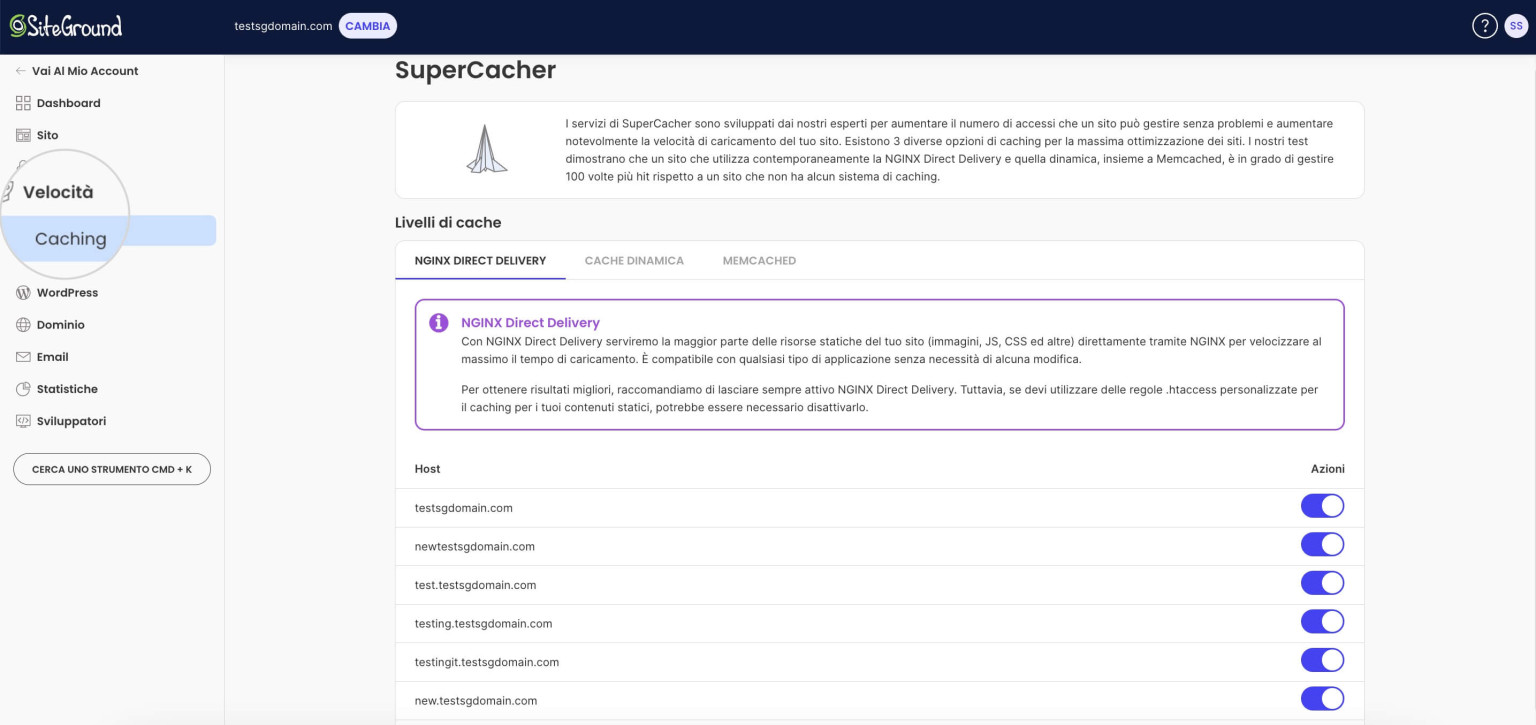Open the Dominio sidebar section
Screen dimensions: 1536x725
61,325
